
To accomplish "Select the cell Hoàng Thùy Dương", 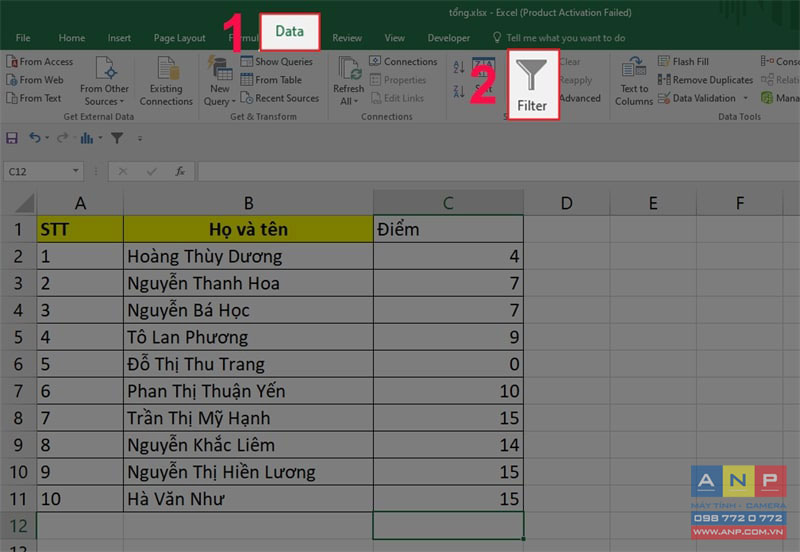I will tap(248, 256).
